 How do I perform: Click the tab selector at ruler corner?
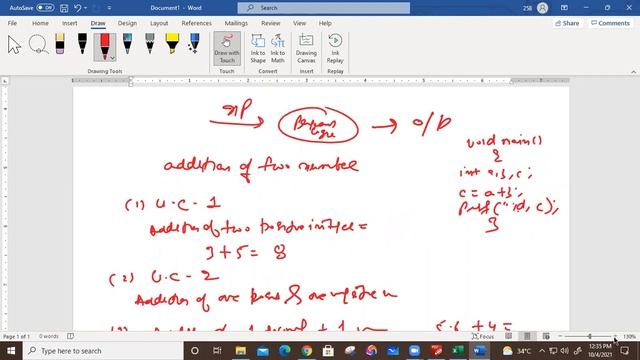click(x=5, y=81)
